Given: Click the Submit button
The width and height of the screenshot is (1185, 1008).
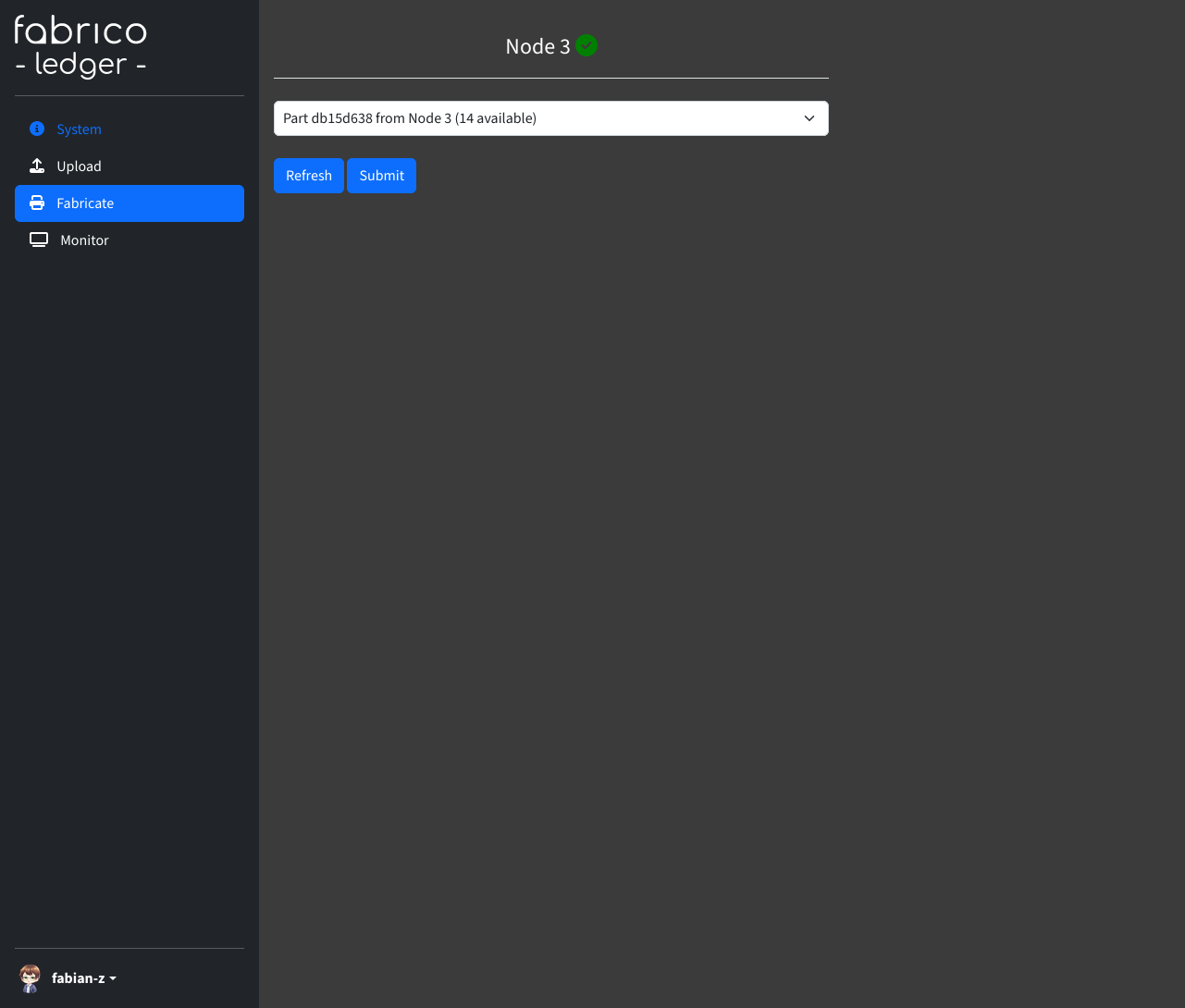Looking at the screenshot, I should (382, 176).
